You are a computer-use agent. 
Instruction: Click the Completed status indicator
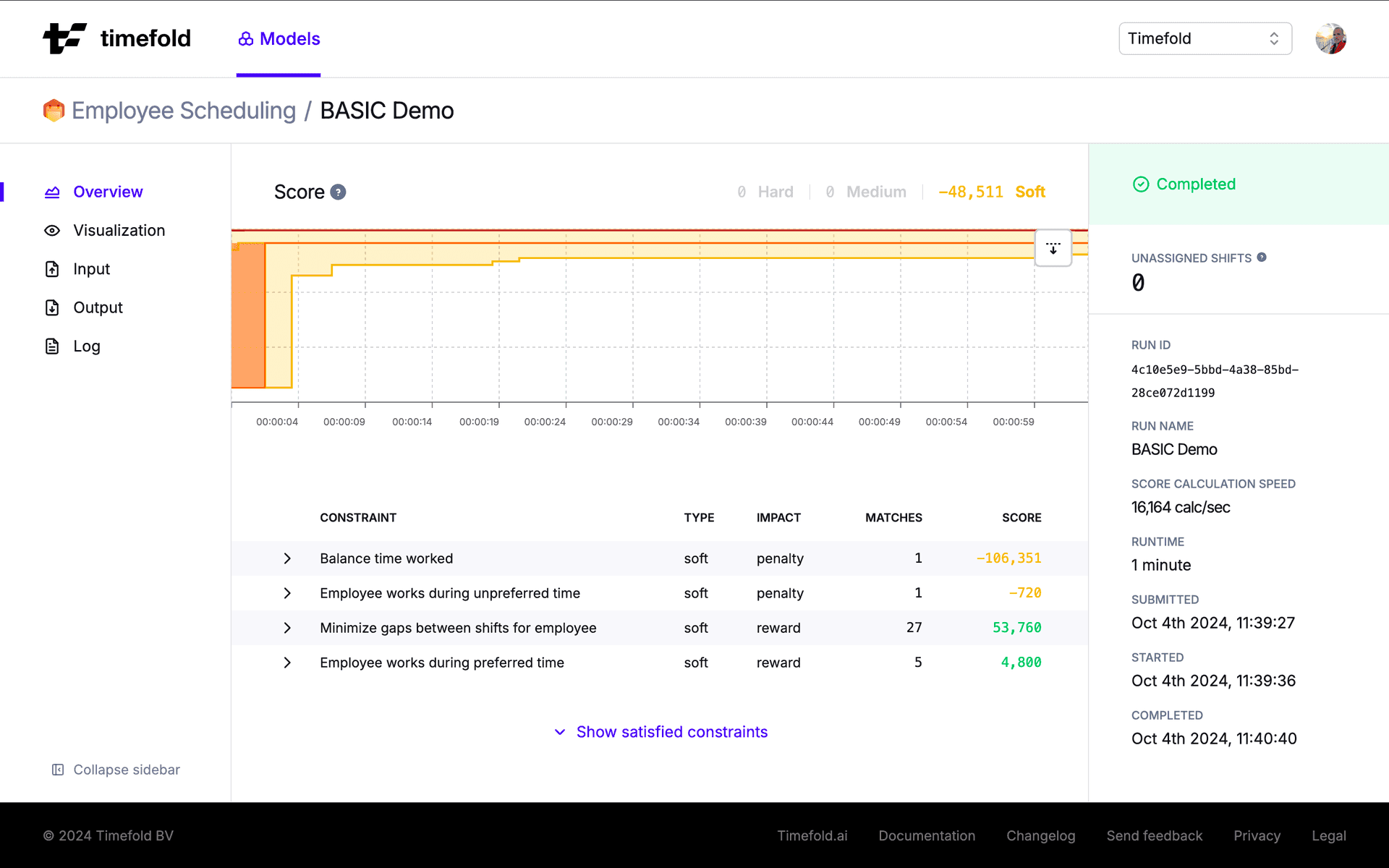click(1184, 184)
